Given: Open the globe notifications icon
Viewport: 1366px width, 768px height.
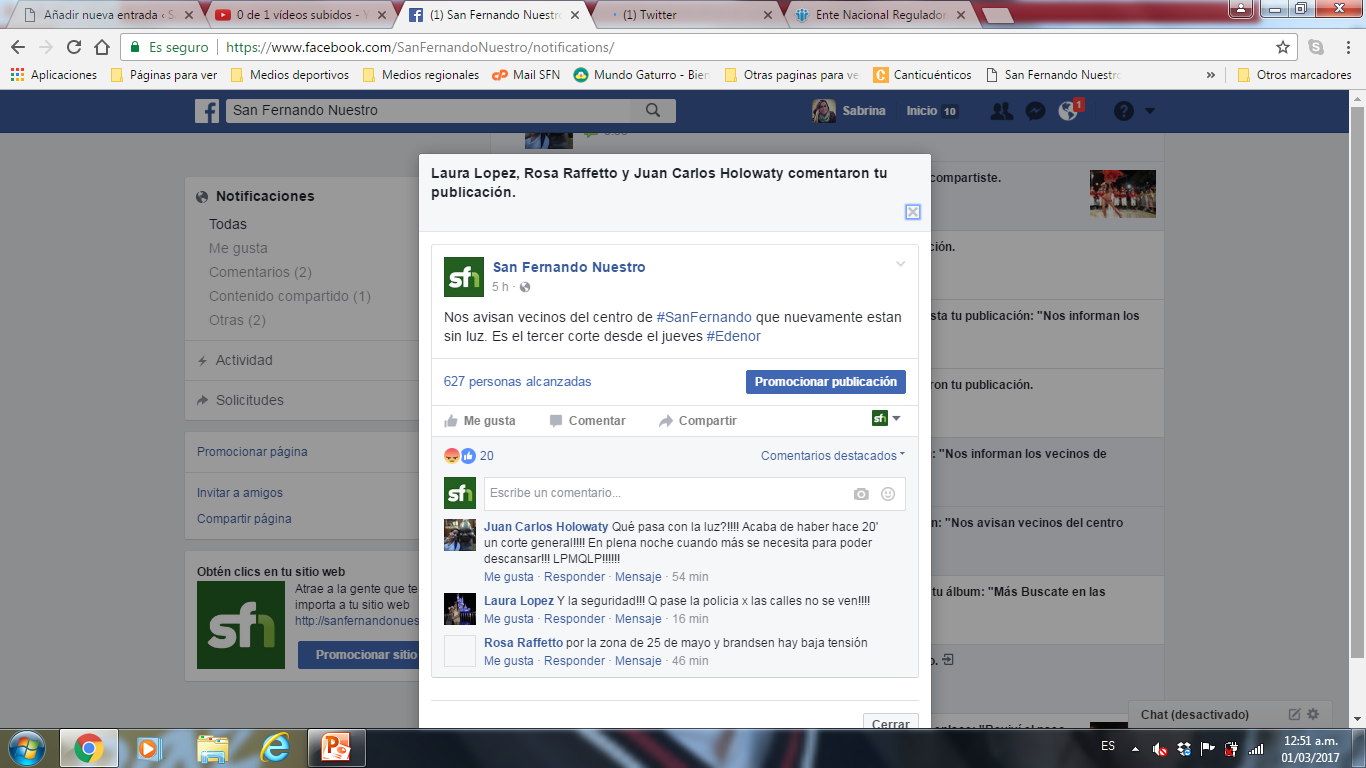Looking at the screenshot, I should click(1068, 111).
